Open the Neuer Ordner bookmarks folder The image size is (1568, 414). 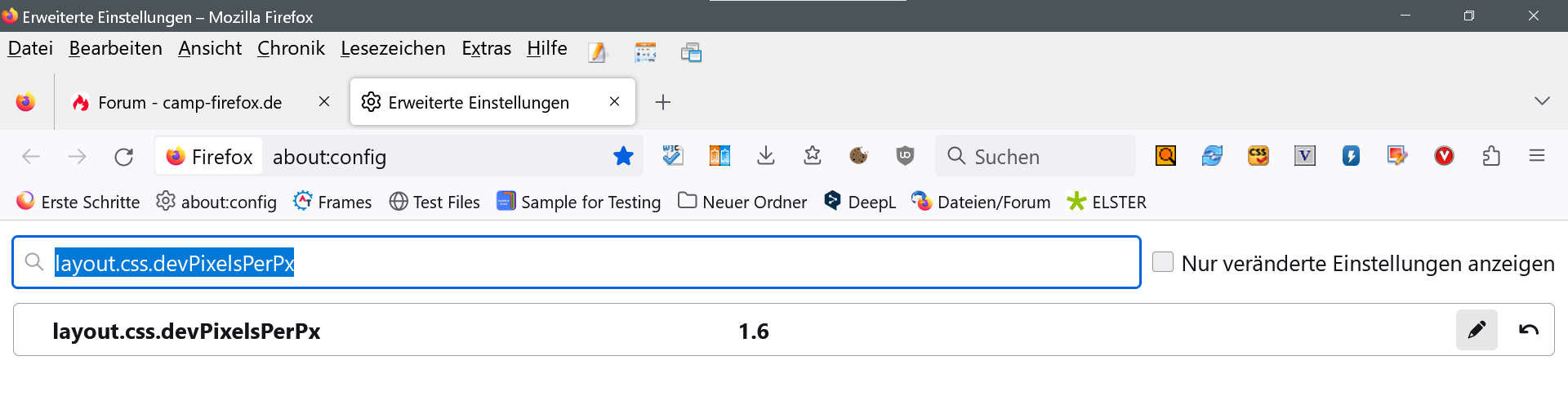tap(742, 202)
